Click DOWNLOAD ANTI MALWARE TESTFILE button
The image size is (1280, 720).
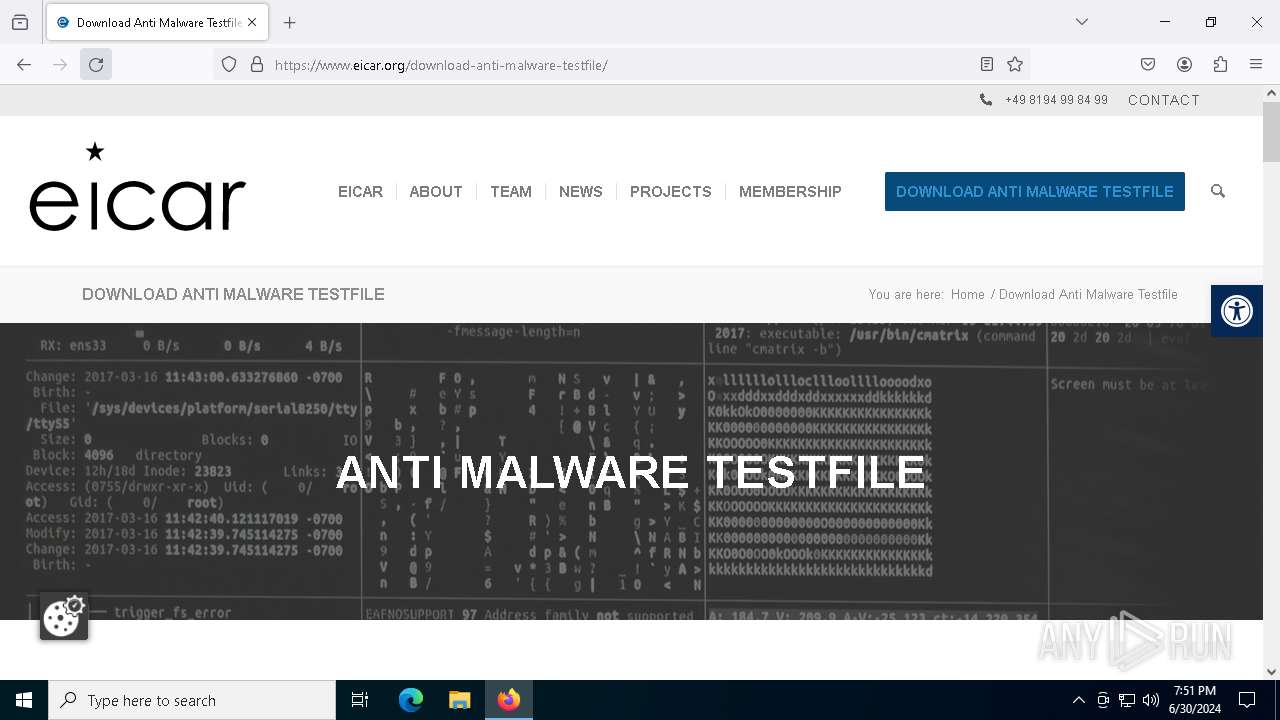1035,192
